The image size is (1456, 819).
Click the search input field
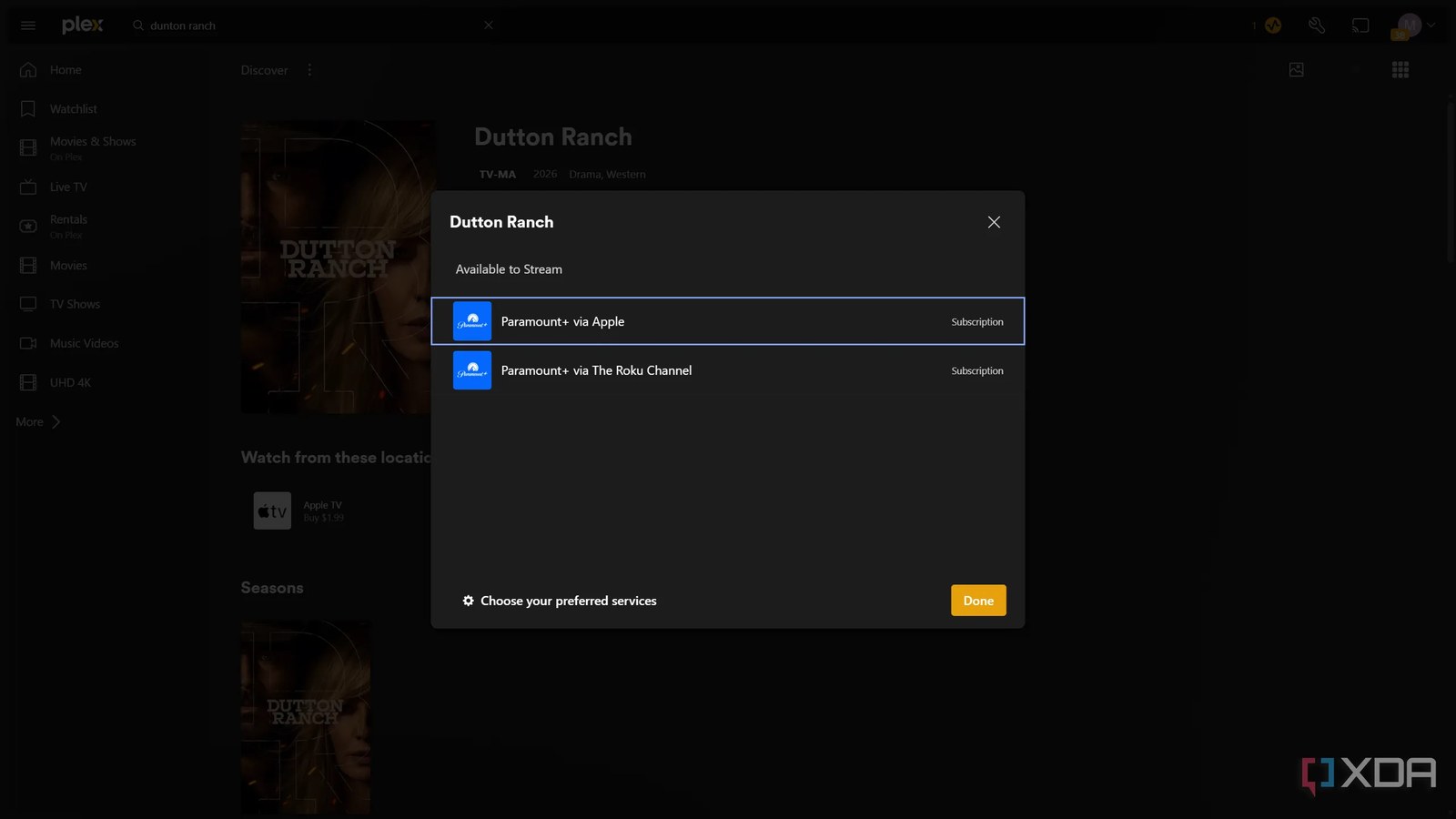[x=309, y=25]
